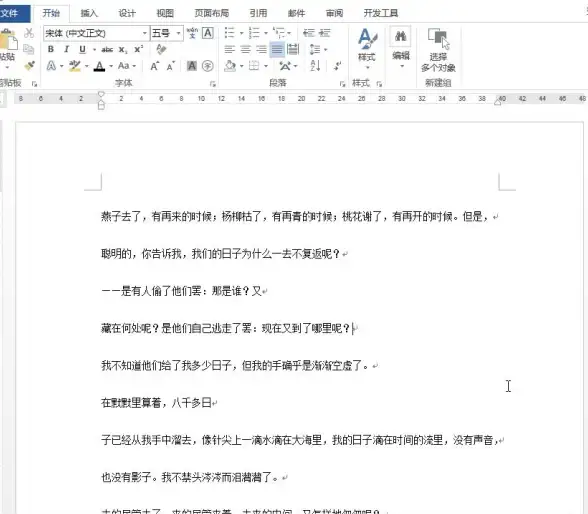The image size is (588, 514).
Task: Click the Cut scissors icon
Action: coord(29,33)
